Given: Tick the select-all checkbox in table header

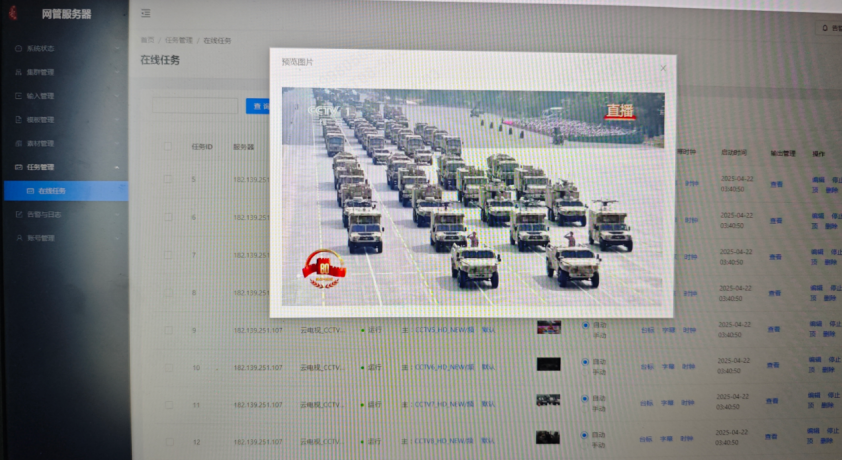Looking at the screenshot, I should (x=167, y=147).
